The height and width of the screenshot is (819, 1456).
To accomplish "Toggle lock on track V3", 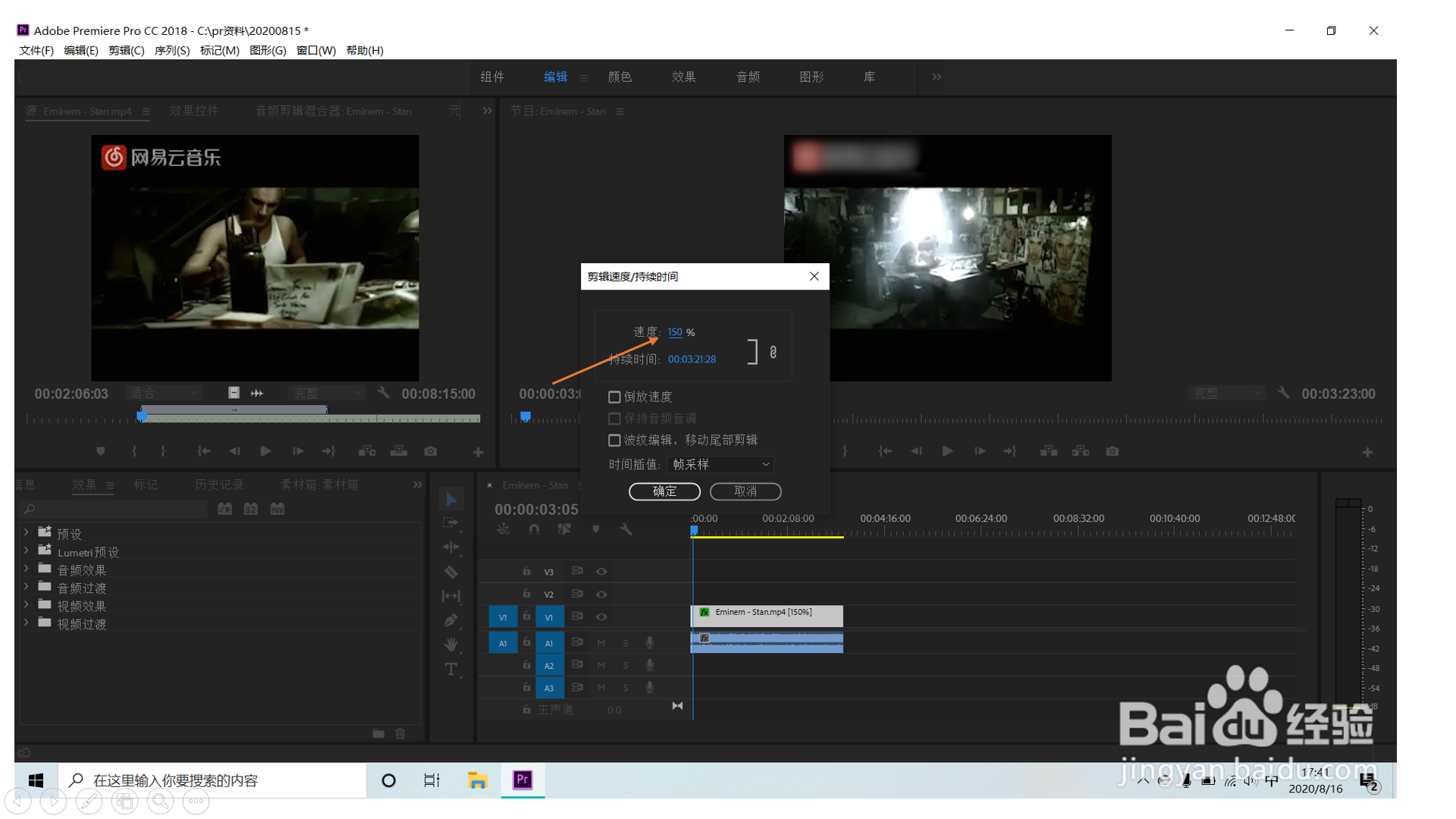I will coord(526,571).
